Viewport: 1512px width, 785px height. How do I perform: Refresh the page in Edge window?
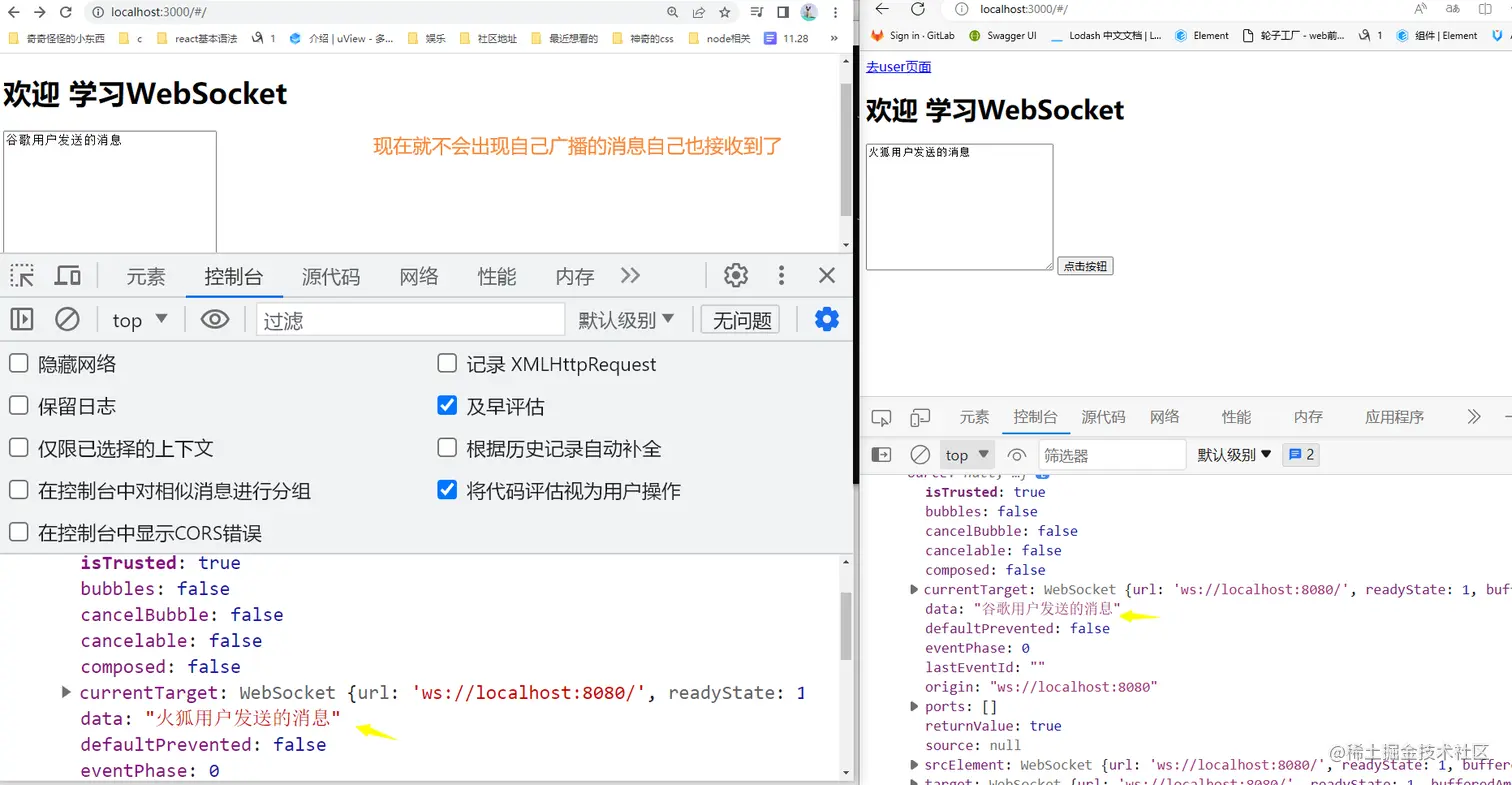click(x=918, y=9)
